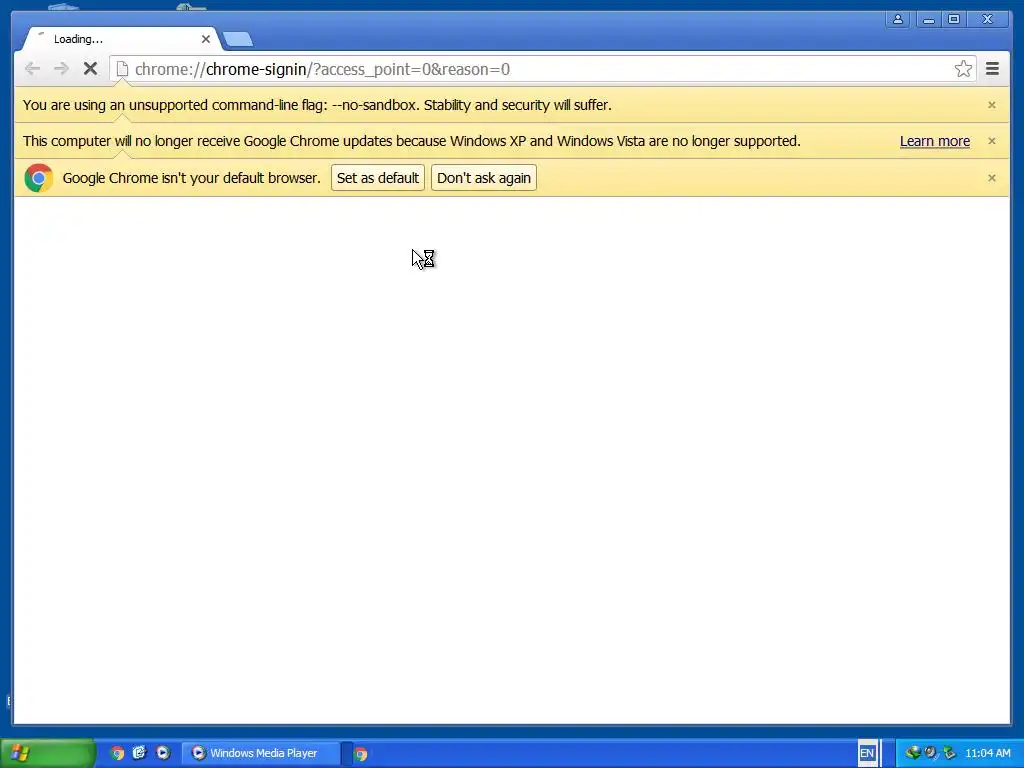1024x768 pixels.
Task: Open the EN language bar
Action: [x=867, y=753]
